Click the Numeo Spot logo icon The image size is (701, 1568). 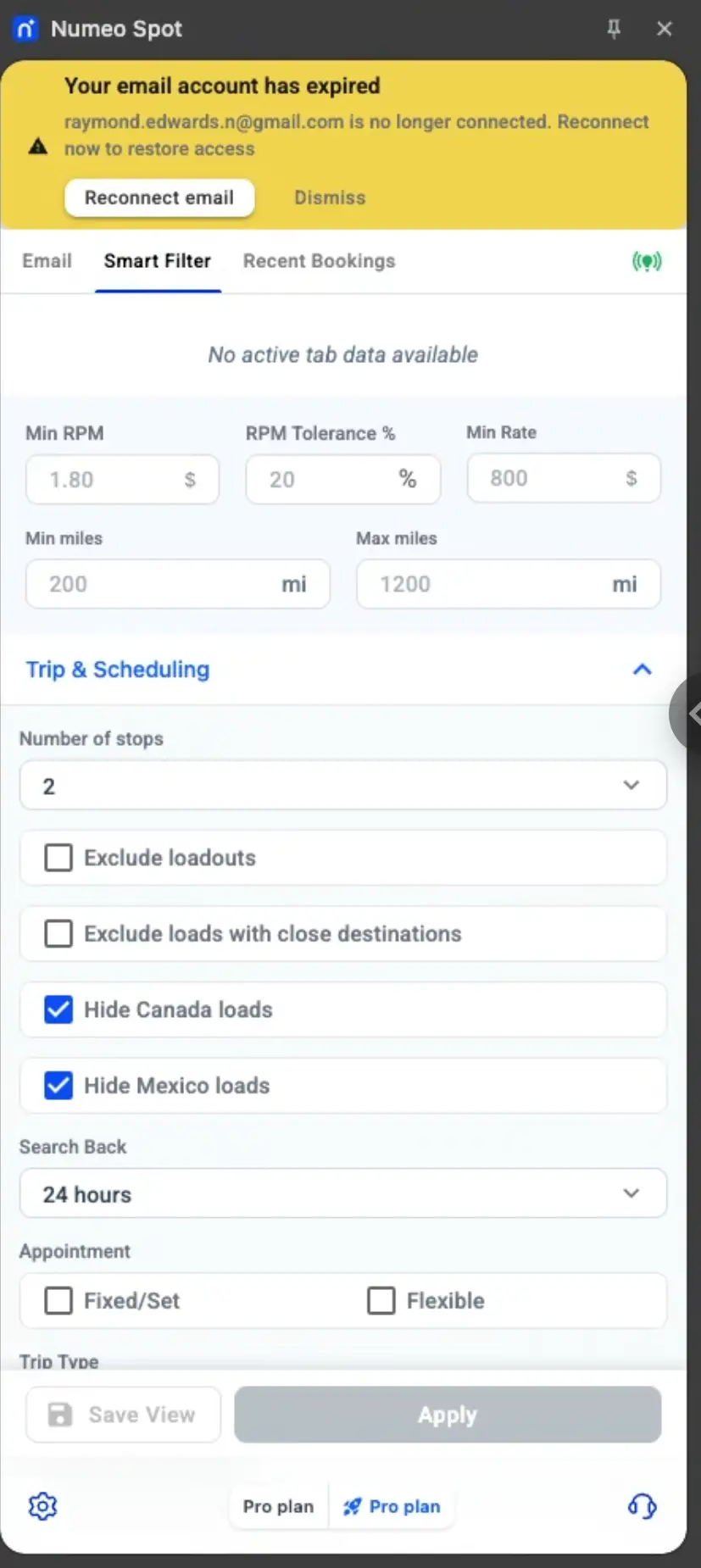point(25,29)
